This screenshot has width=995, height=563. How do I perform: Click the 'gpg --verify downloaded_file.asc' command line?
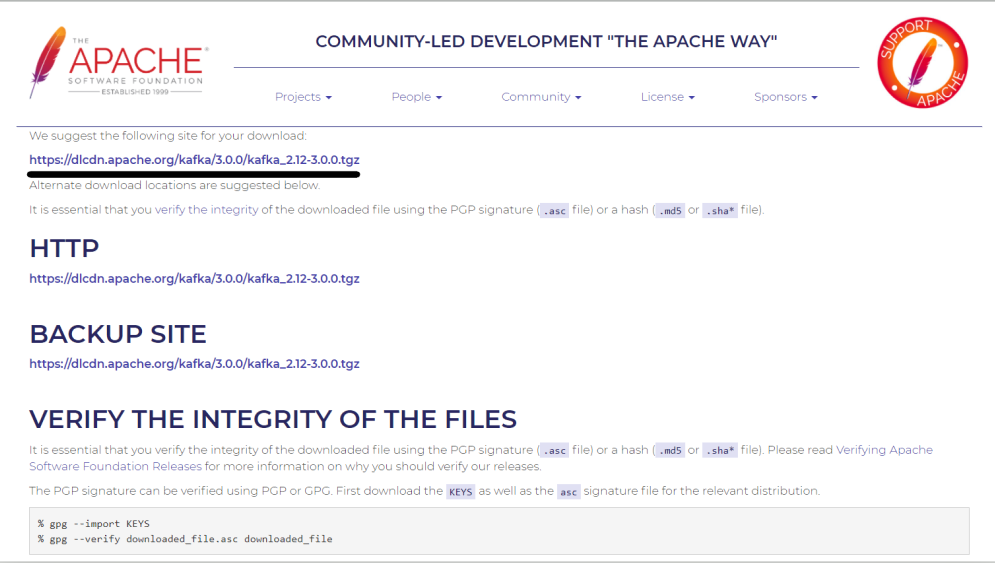185,539
